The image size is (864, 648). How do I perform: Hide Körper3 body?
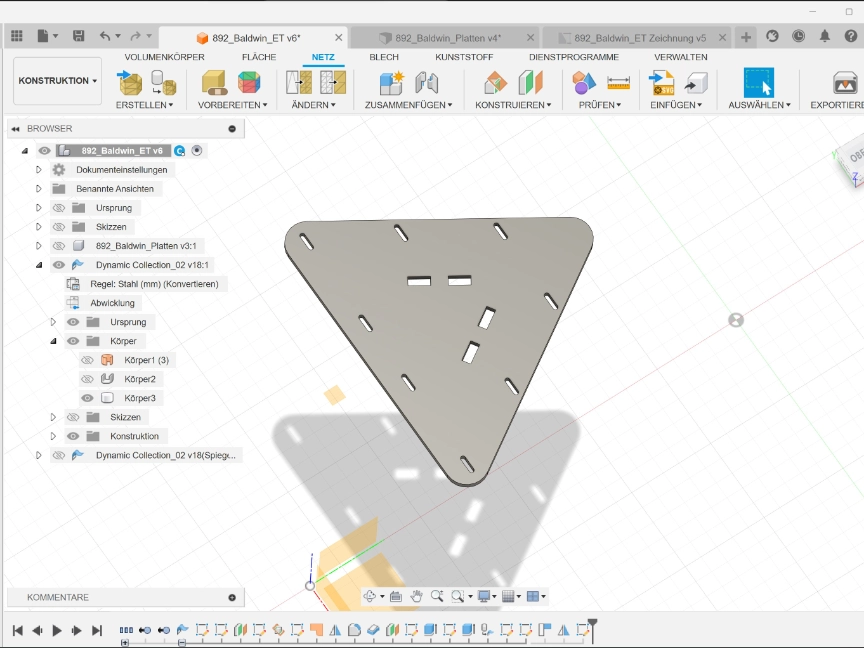click(87, 398)
